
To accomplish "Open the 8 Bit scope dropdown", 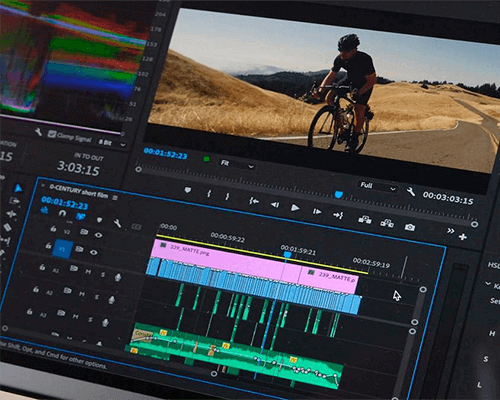I will click(112, 143).
